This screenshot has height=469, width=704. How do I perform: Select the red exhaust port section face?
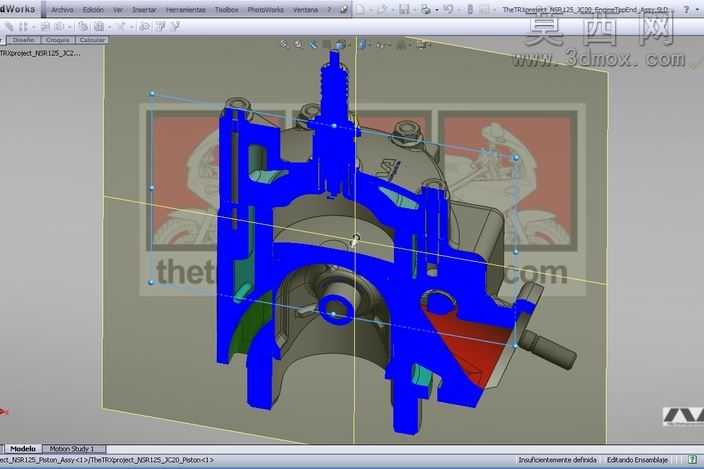pos(471,348)
